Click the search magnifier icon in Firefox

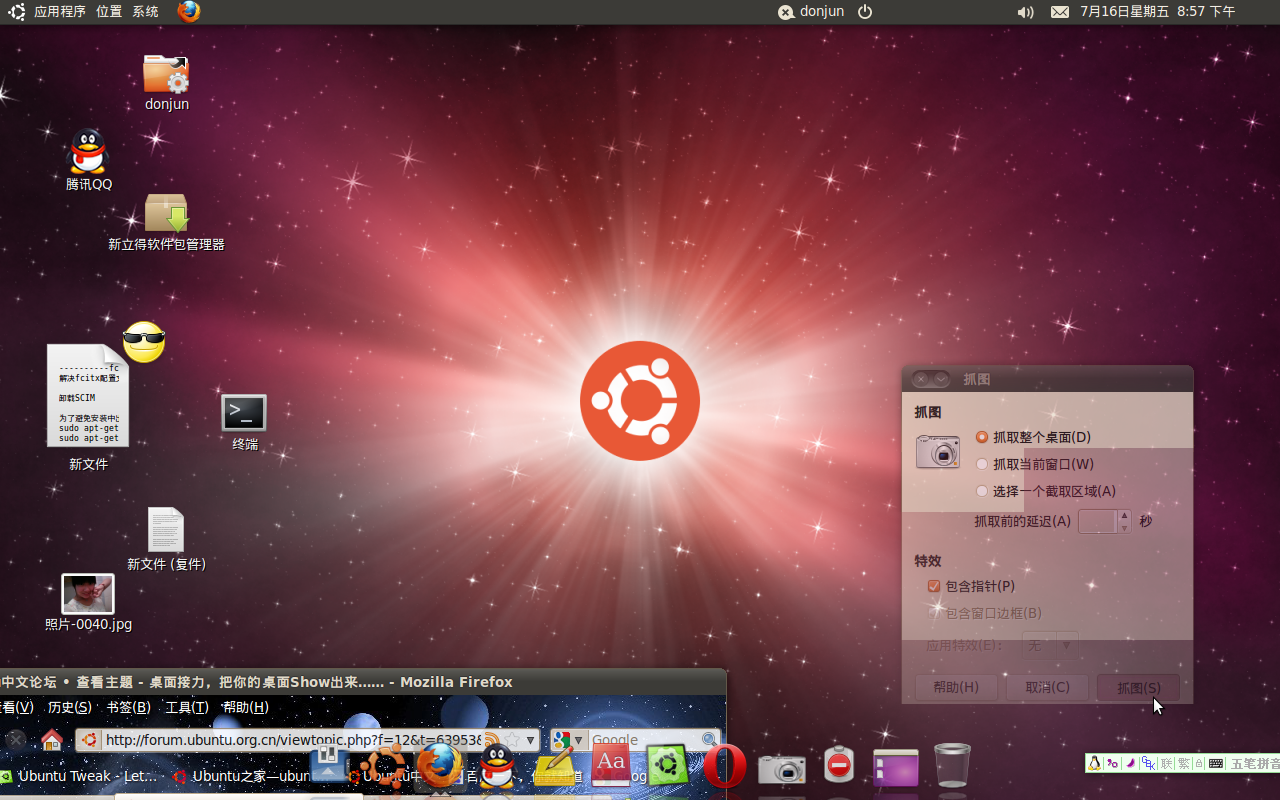click(x=709, y=740)
